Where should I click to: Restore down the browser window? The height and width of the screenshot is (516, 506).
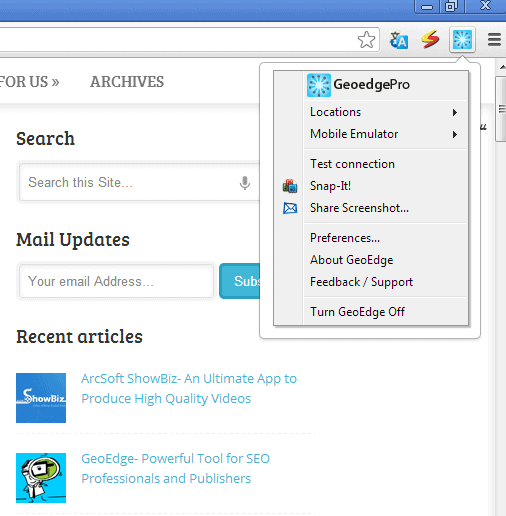[451, 6]
